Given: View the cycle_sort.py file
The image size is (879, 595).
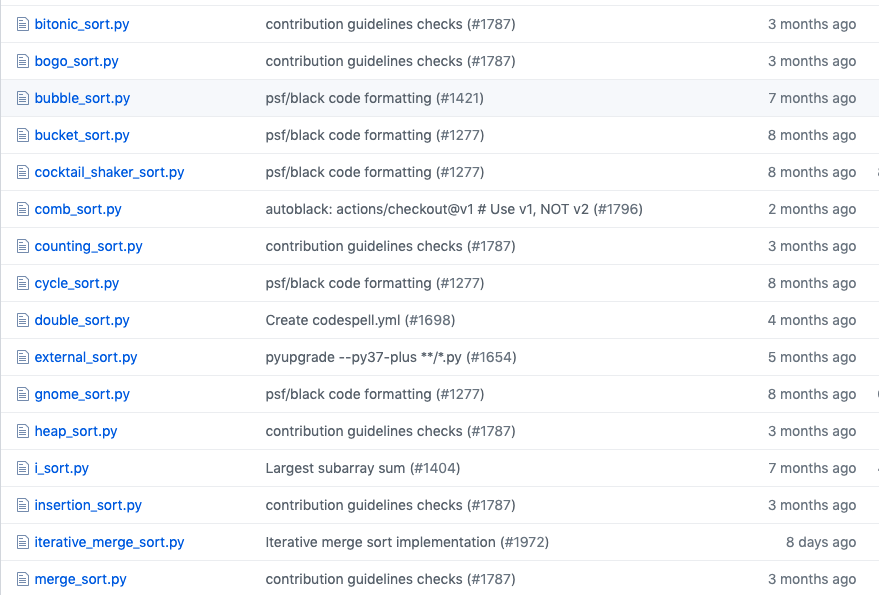Looking at the screenshot, I should (77, 283).
